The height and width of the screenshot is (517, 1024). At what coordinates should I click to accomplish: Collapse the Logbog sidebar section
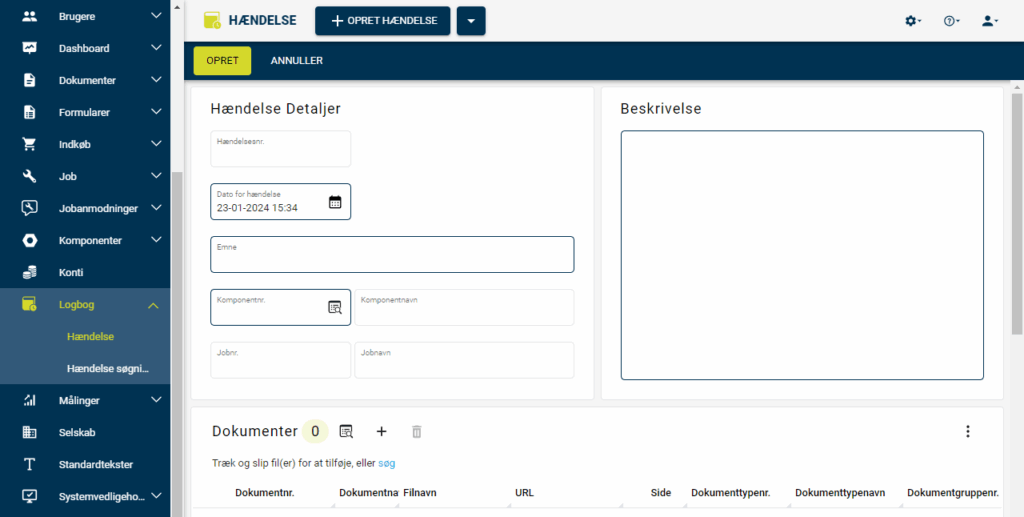pyautogui.click(x=154, y=305)
